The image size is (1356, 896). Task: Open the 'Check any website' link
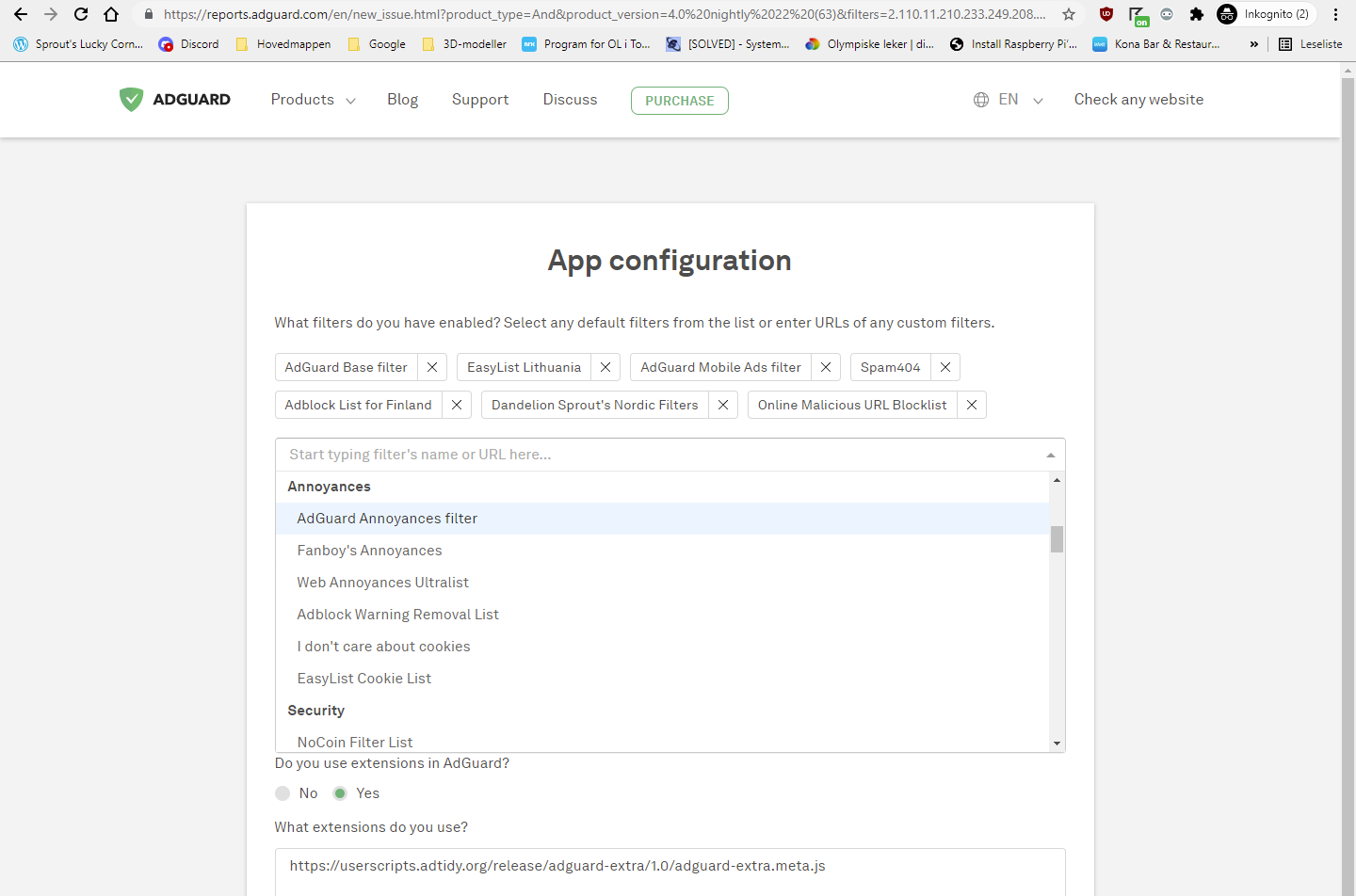[1138, 99]
